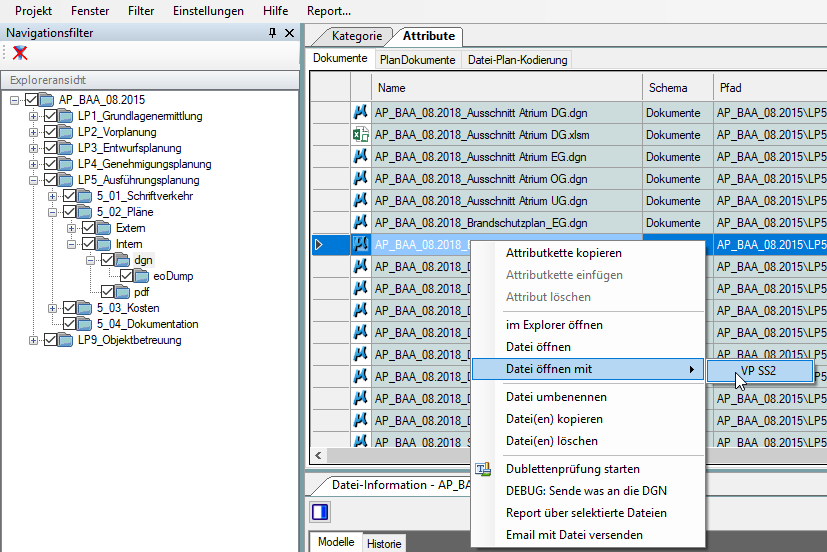
Task: Collapse the 5_02_Pläne node
Action: pos(53,212)
